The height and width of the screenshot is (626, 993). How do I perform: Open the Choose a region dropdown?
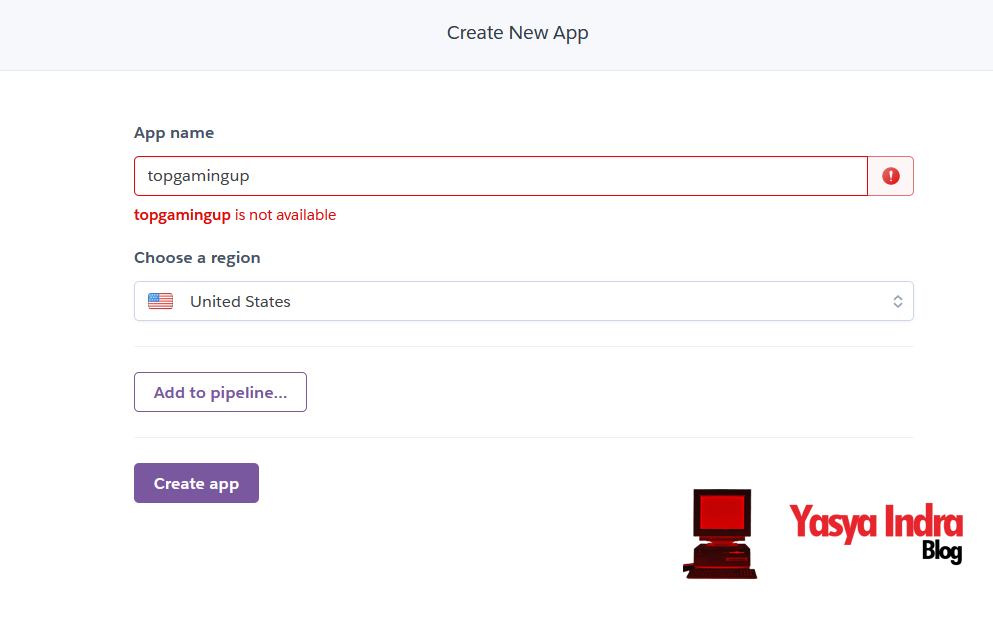524,301
